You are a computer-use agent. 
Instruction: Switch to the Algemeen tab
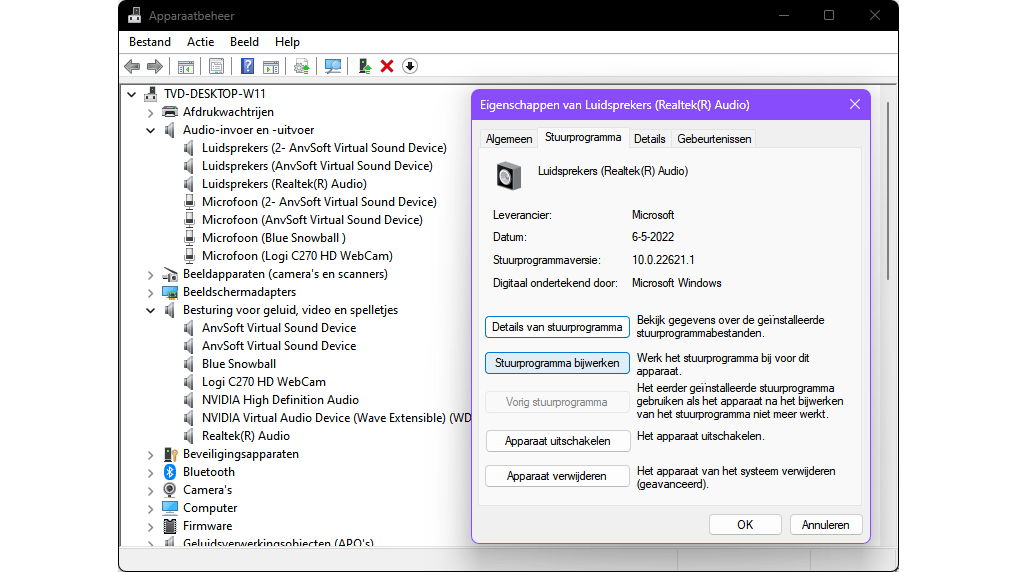509,139
